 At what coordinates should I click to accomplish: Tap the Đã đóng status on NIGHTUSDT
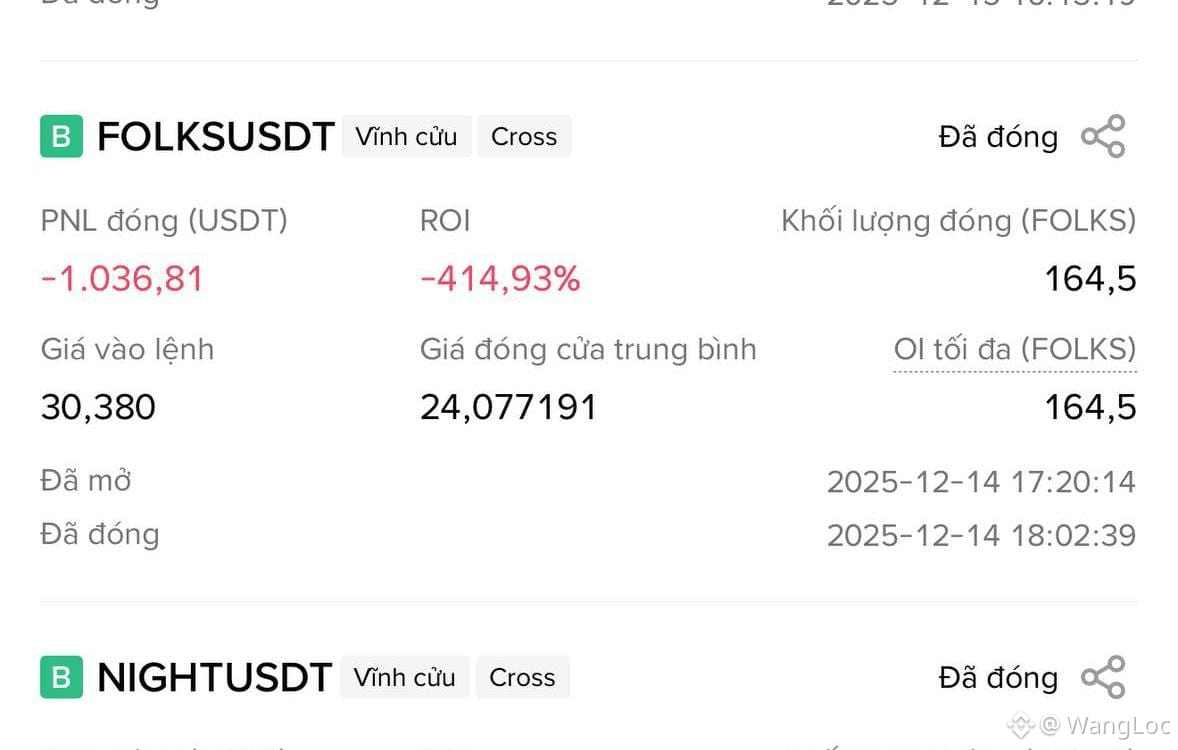click(998, 677)
